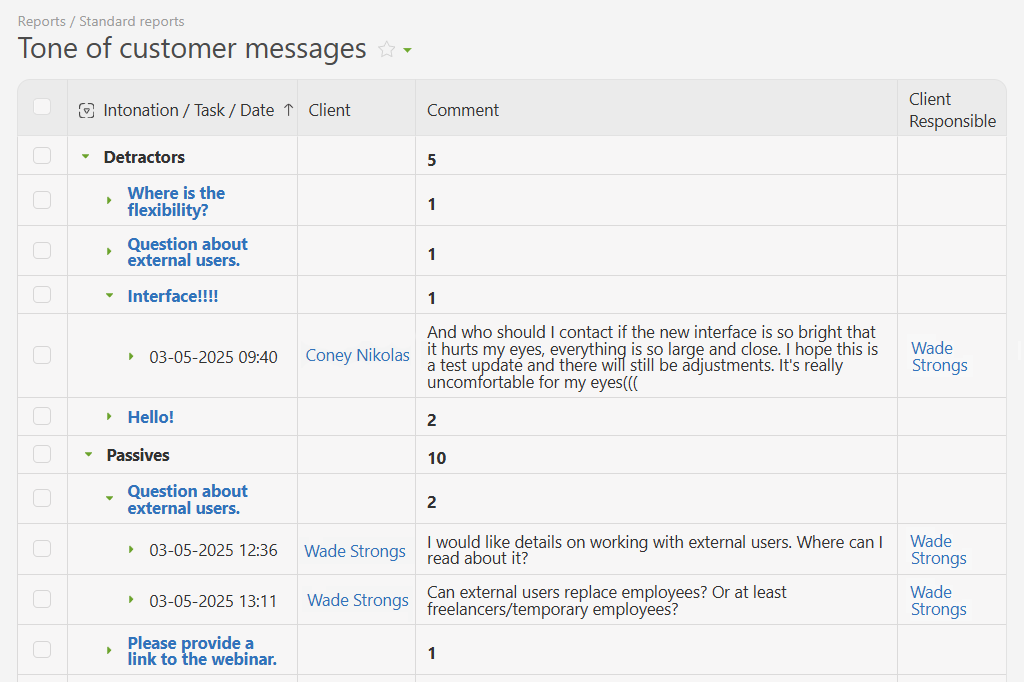1024x682 pixels.
Task: Check the 'Please provide a link to the webinar' checkbox
Action: tap(42, 649)
